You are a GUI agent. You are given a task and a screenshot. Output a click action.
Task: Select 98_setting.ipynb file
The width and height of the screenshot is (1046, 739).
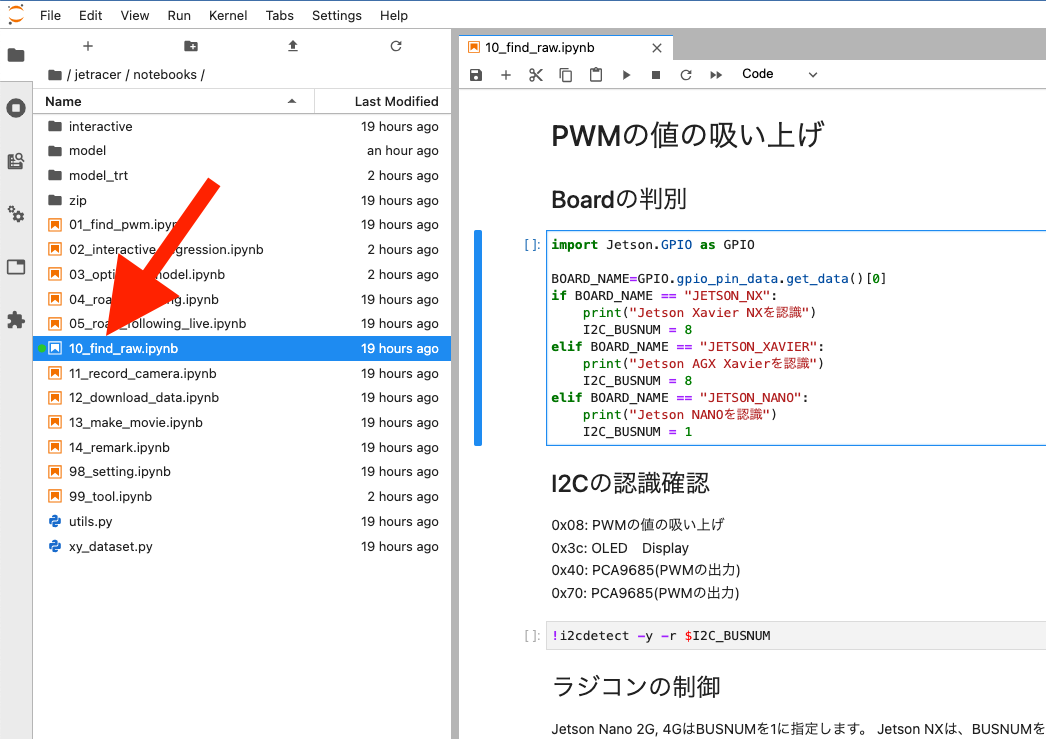(242, 472)
